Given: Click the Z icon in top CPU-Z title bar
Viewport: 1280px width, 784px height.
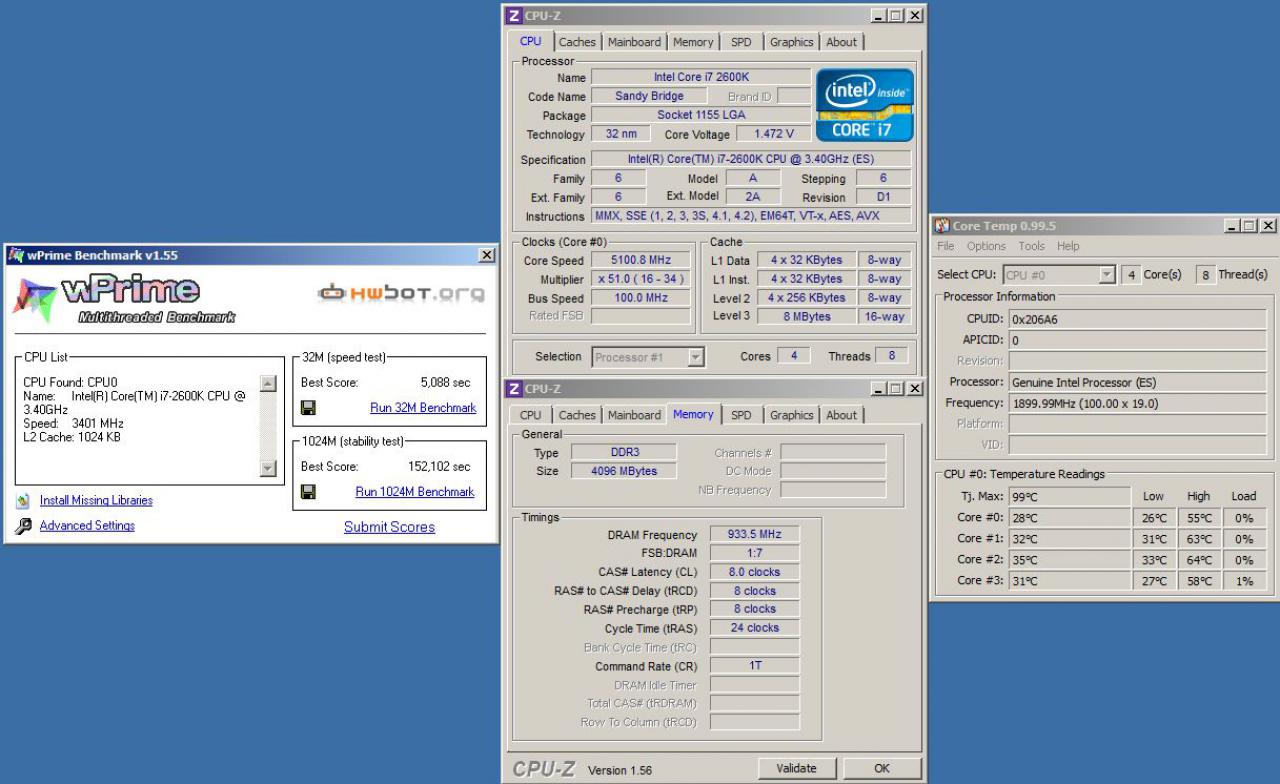Looking at the screenshot, I should pyautogui.click(x=514, y=16).
